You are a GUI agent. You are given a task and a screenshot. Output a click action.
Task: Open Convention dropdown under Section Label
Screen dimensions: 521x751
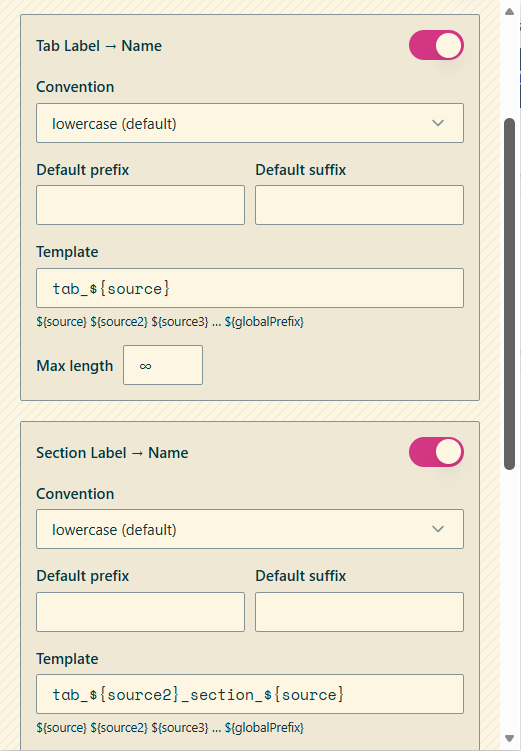250,529
